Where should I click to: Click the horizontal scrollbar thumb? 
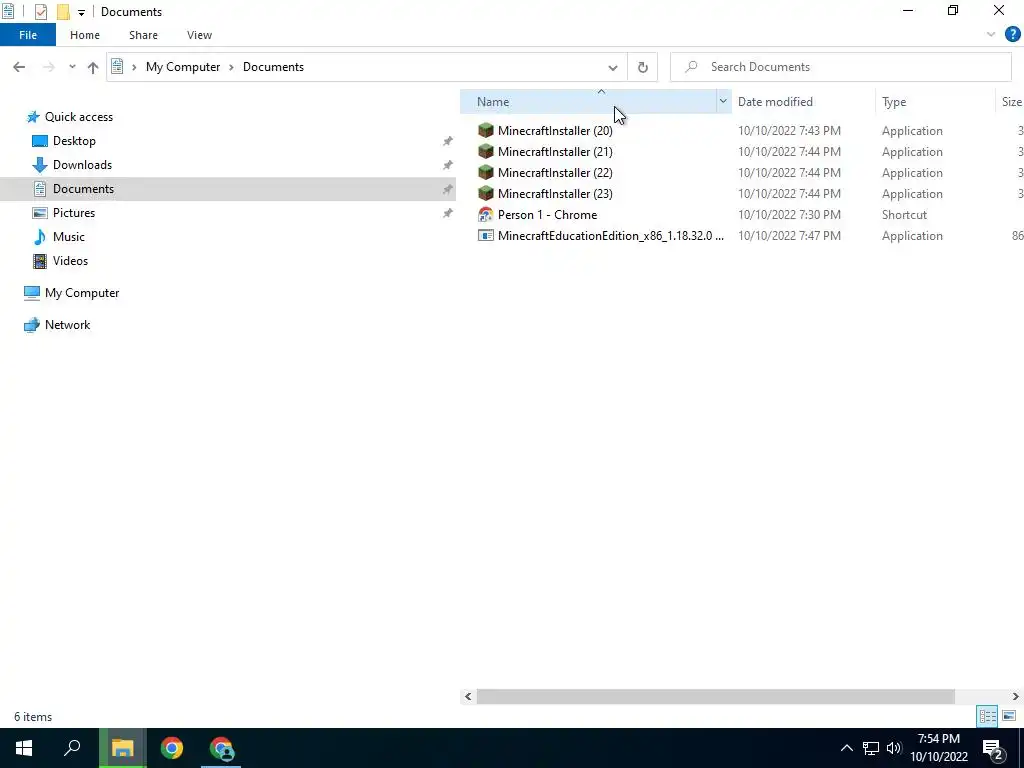[x=715, y=697]
